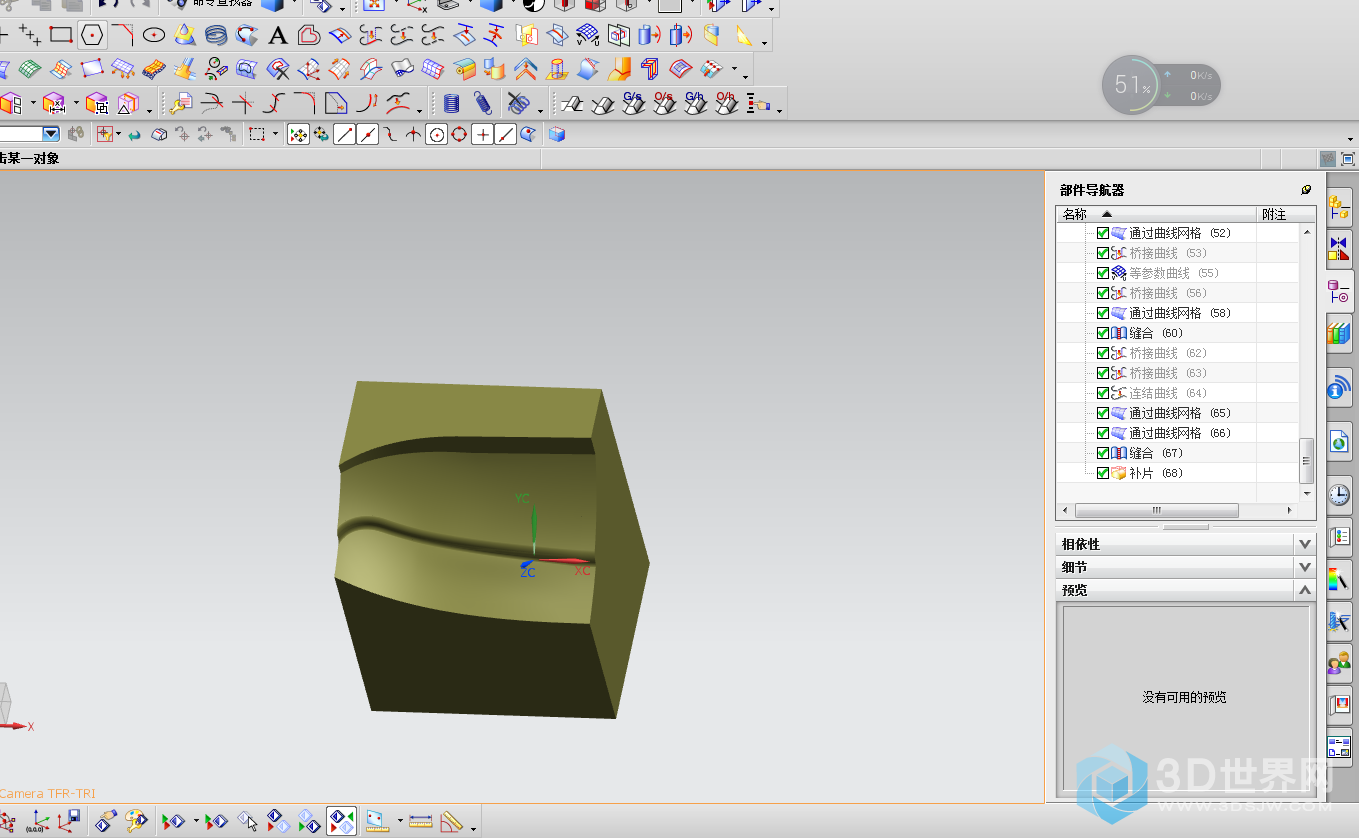Open dropdown arrow beside rectangle selection tool
Viewport: 1359px width, 838px height.
pos(276,134)
